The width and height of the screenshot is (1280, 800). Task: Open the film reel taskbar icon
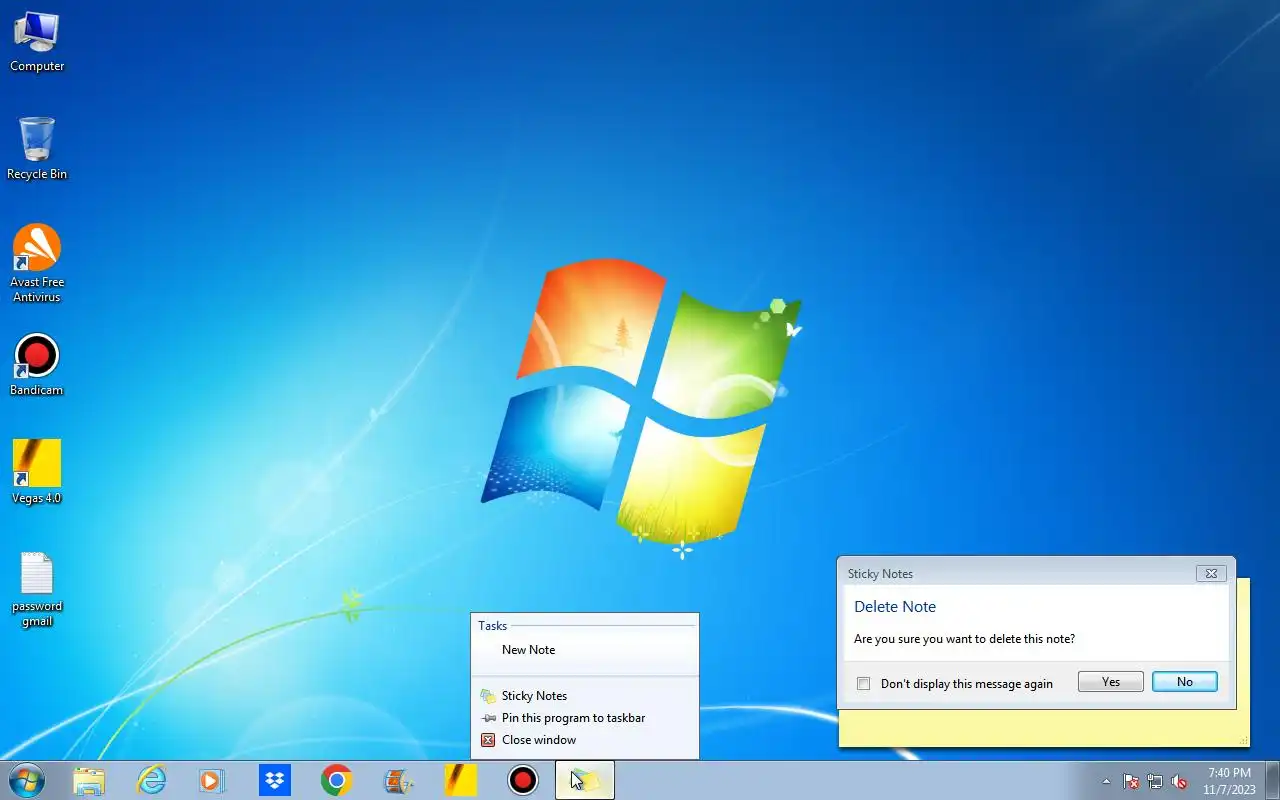point(399,780)
